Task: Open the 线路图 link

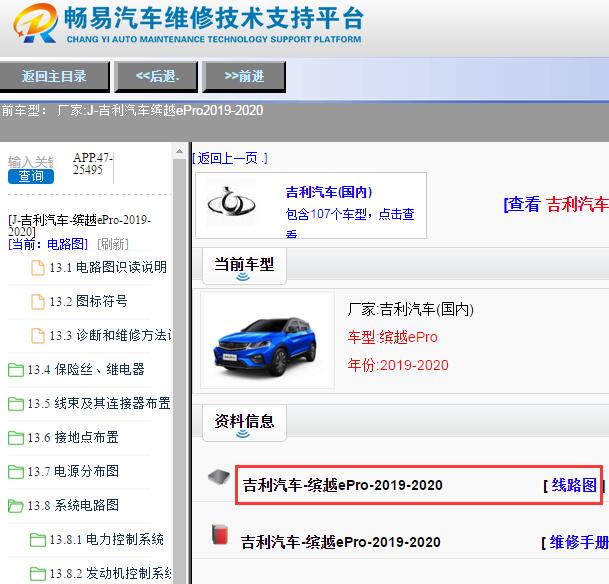Action: point(574,485)
